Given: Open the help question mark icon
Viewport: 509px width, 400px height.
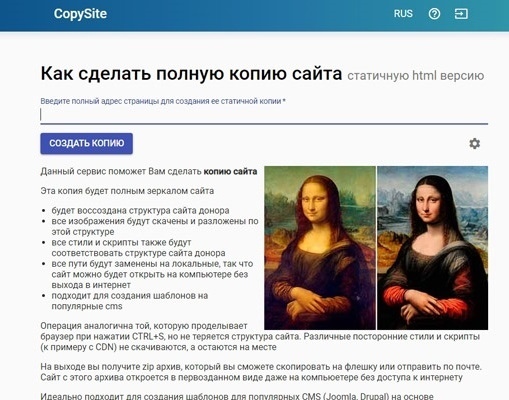Looking at the screenshot, I should [434, 14].
